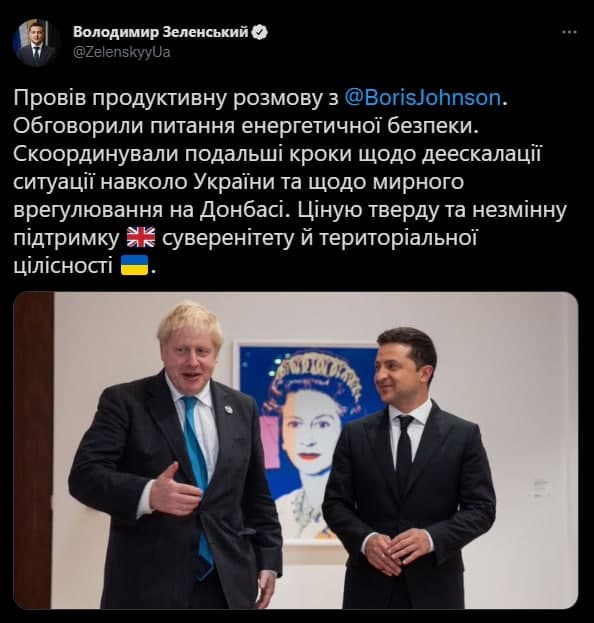The width and height of the screenshot is (594, 623).
Task: Open the author's profile avatar
Action: [35, 42]
